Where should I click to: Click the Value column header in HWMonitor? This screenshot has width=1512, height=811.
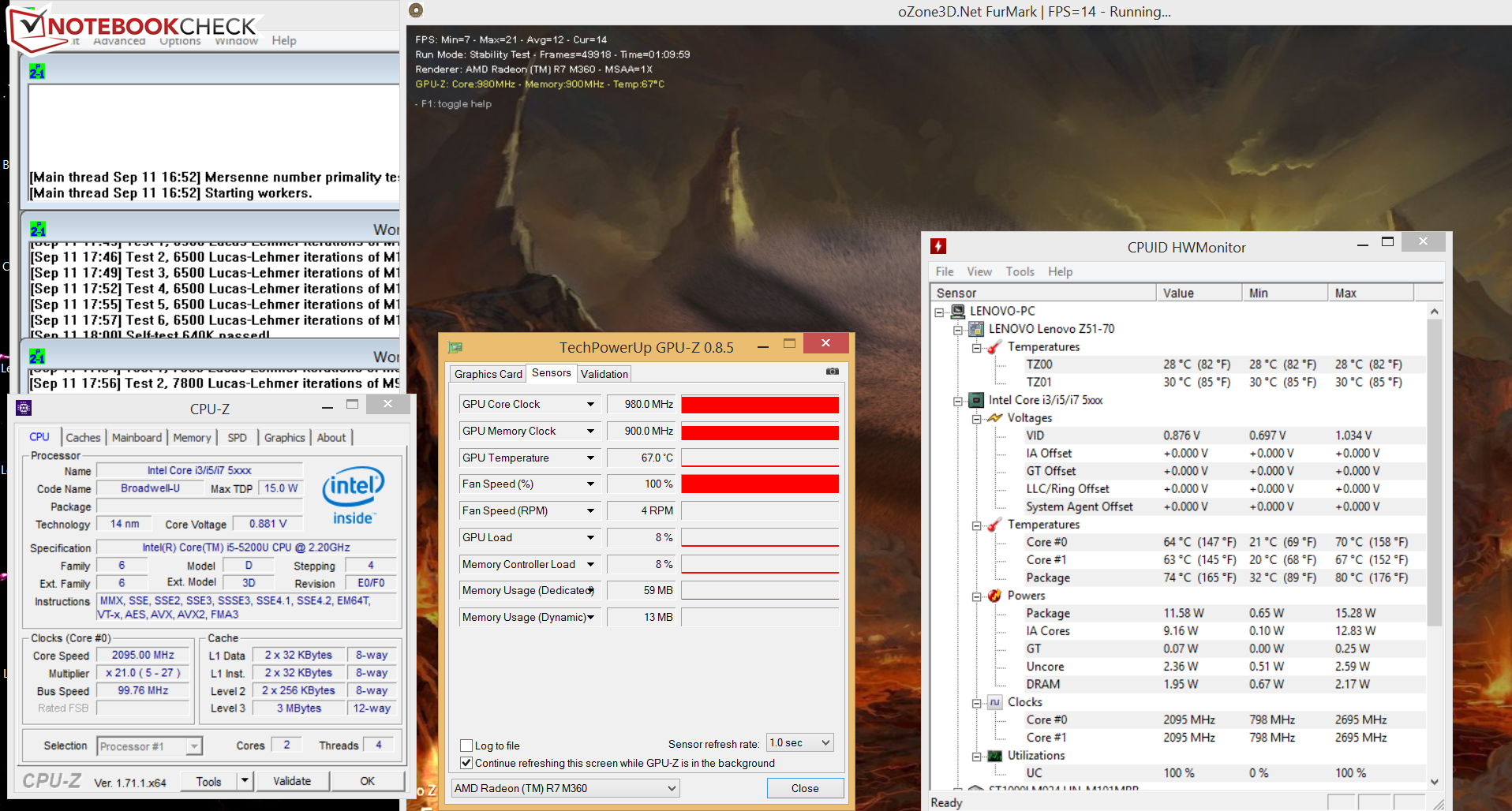1198,293
